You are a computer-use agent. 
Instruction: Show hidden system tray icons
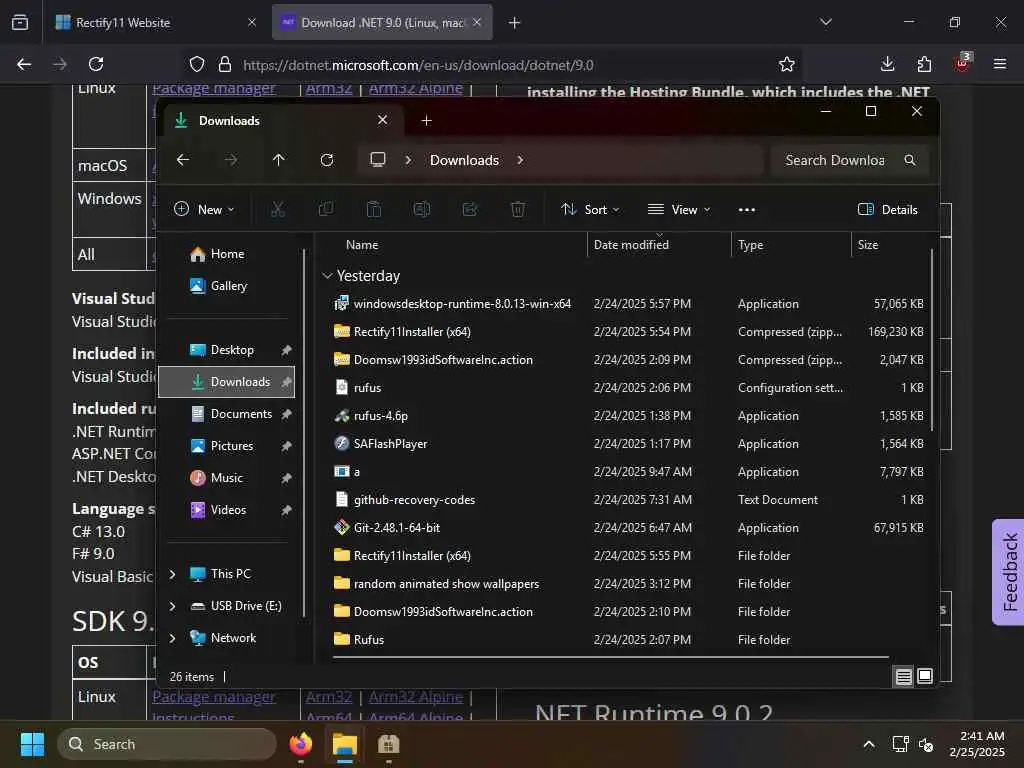pos(869,744)
